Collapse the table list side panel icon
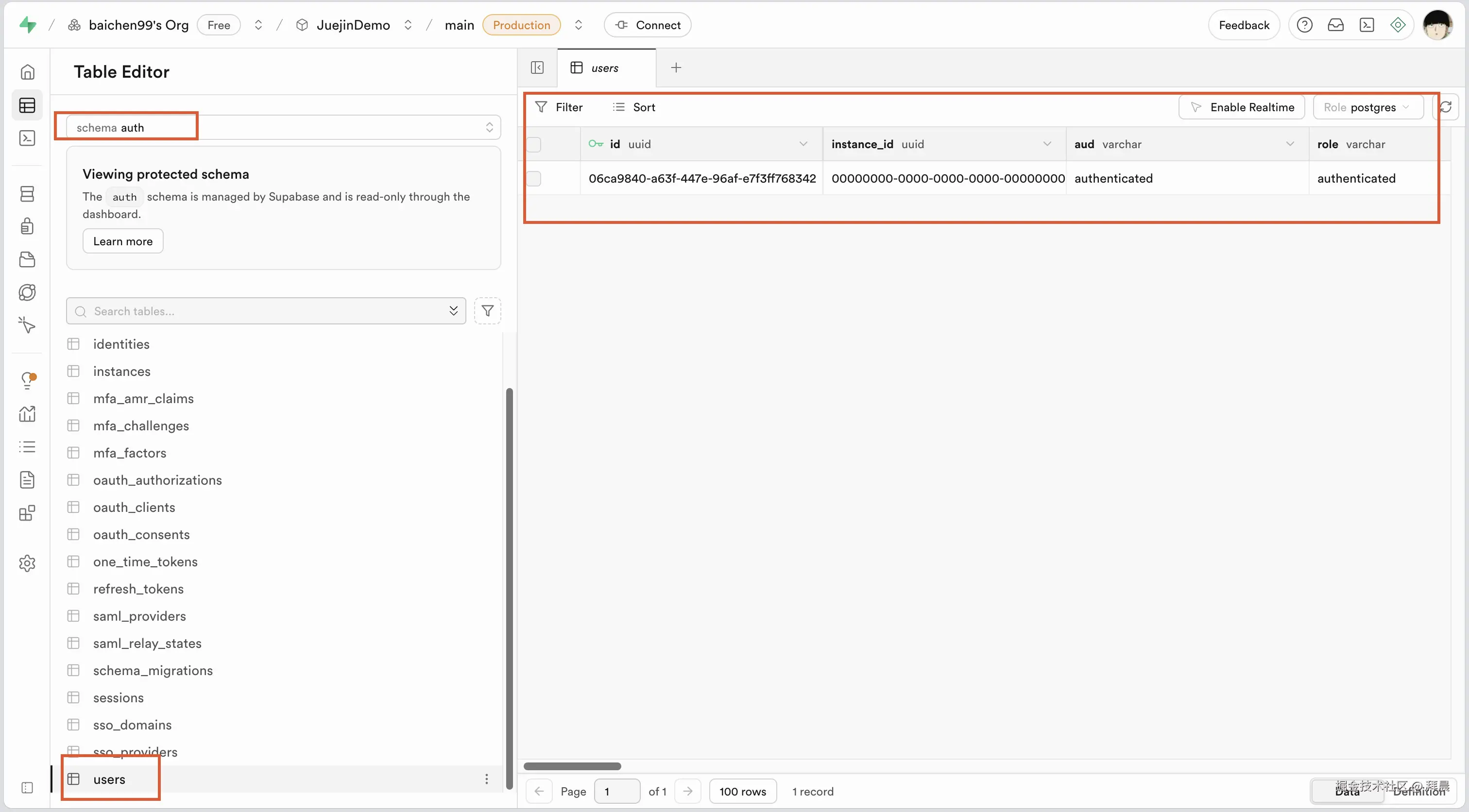 (537, 68)
